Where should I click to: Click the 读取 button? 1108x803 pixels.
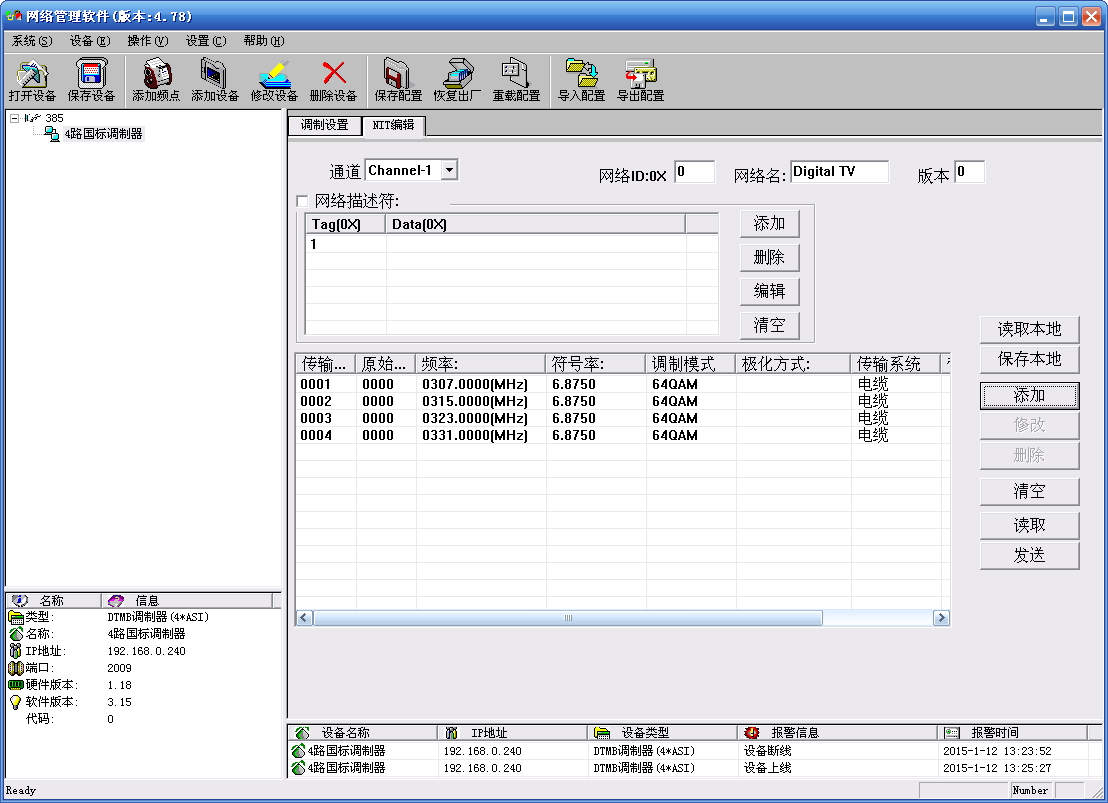[x=1030, y=525]
